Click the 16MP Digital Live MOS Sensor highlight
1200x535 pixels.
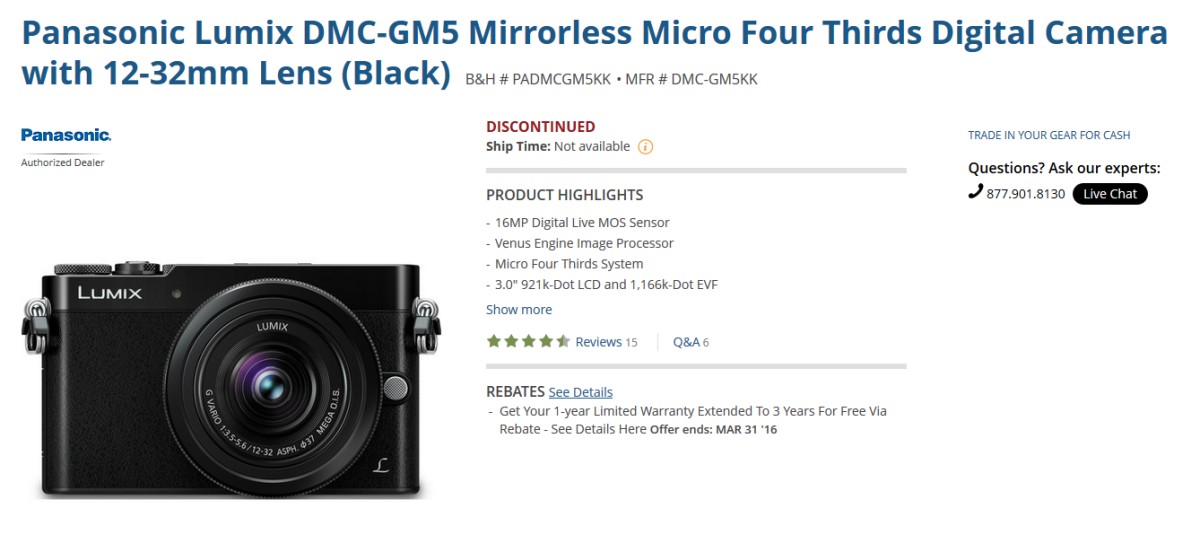click(582, 222)
